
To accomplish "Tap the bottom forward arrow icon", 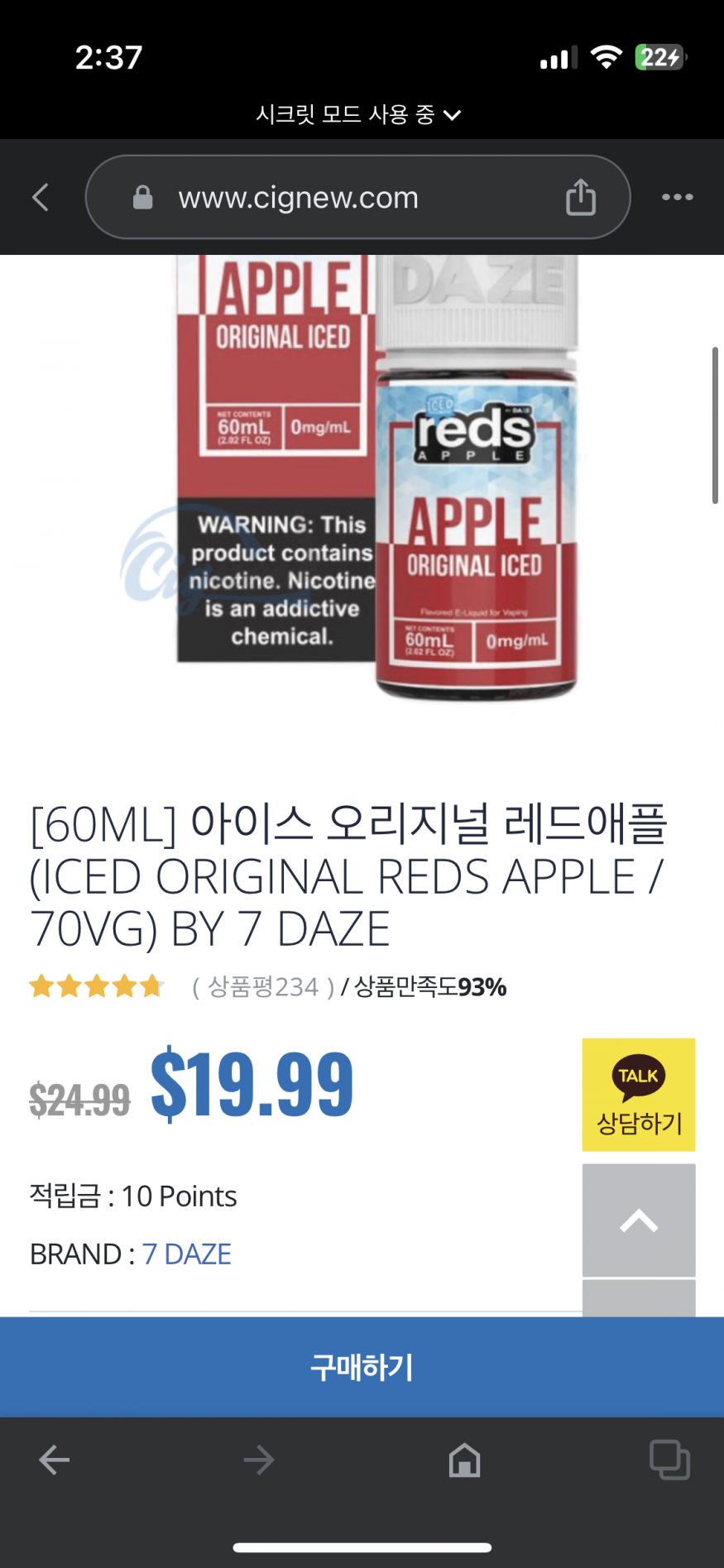I will click(x=259, y=1460).
